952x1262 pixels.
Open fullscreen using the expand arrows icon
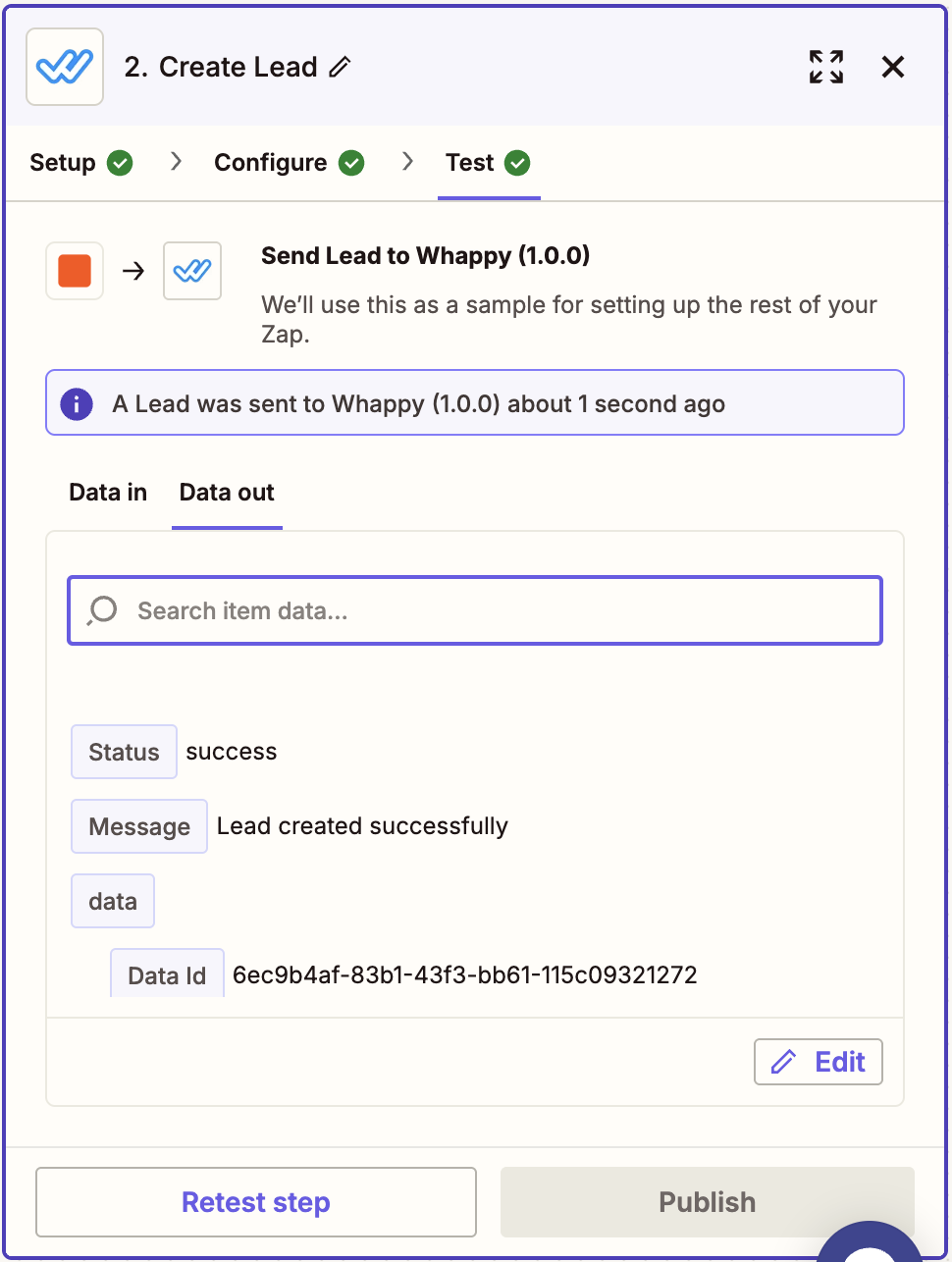pos(825,67)
